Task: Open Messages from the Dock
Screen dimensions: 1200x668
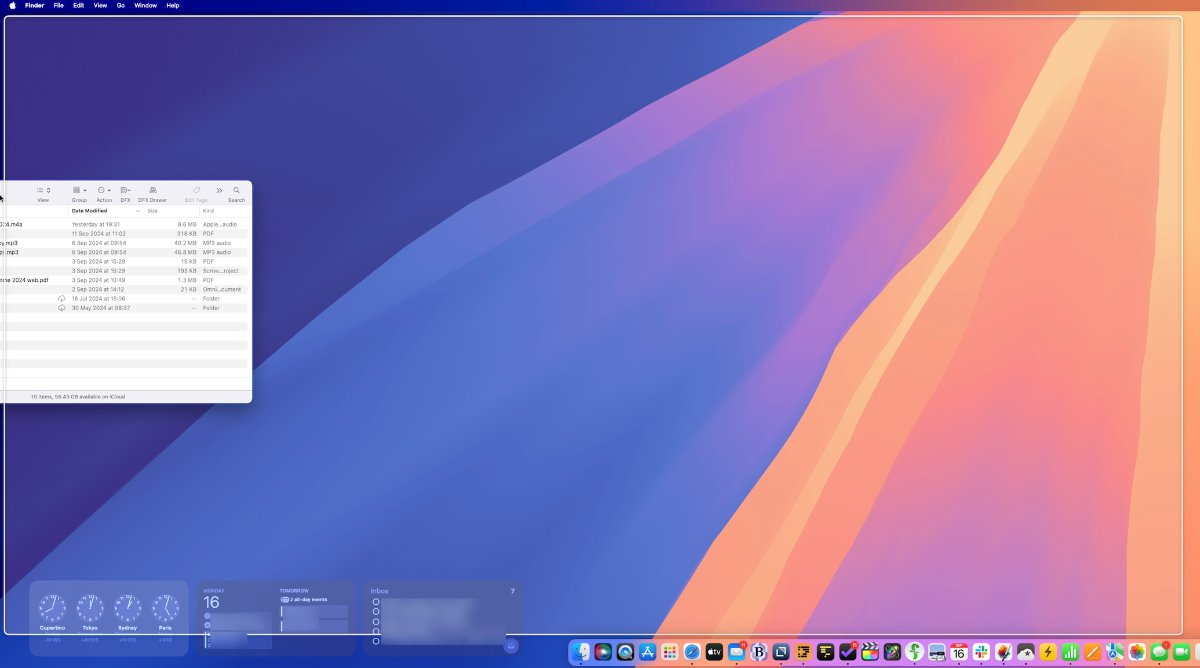Action: point(1159,652)
